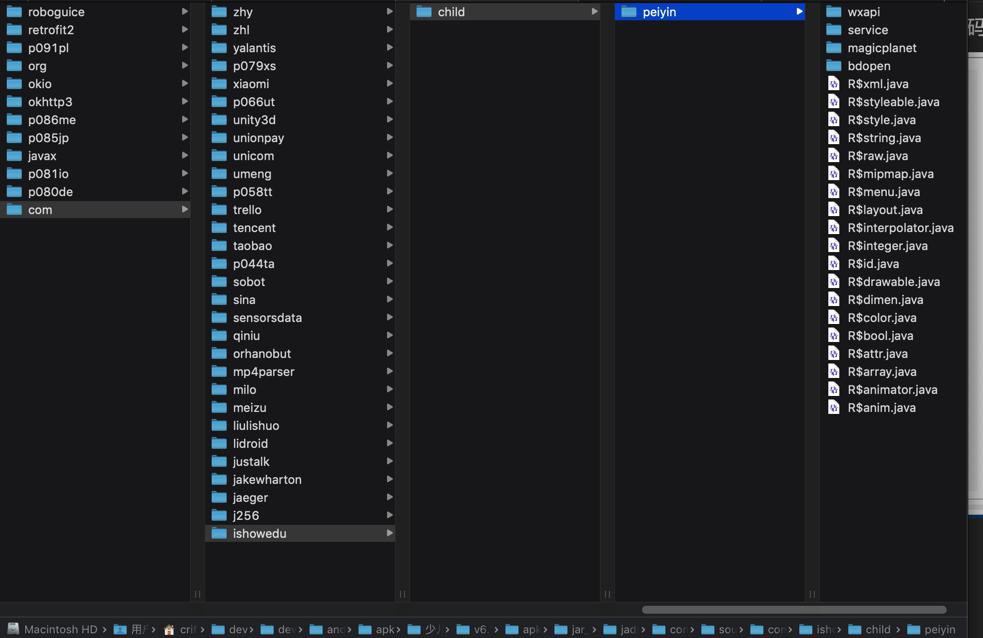Click the peiyin folder icon
The image size is (983, 638).
629,12
